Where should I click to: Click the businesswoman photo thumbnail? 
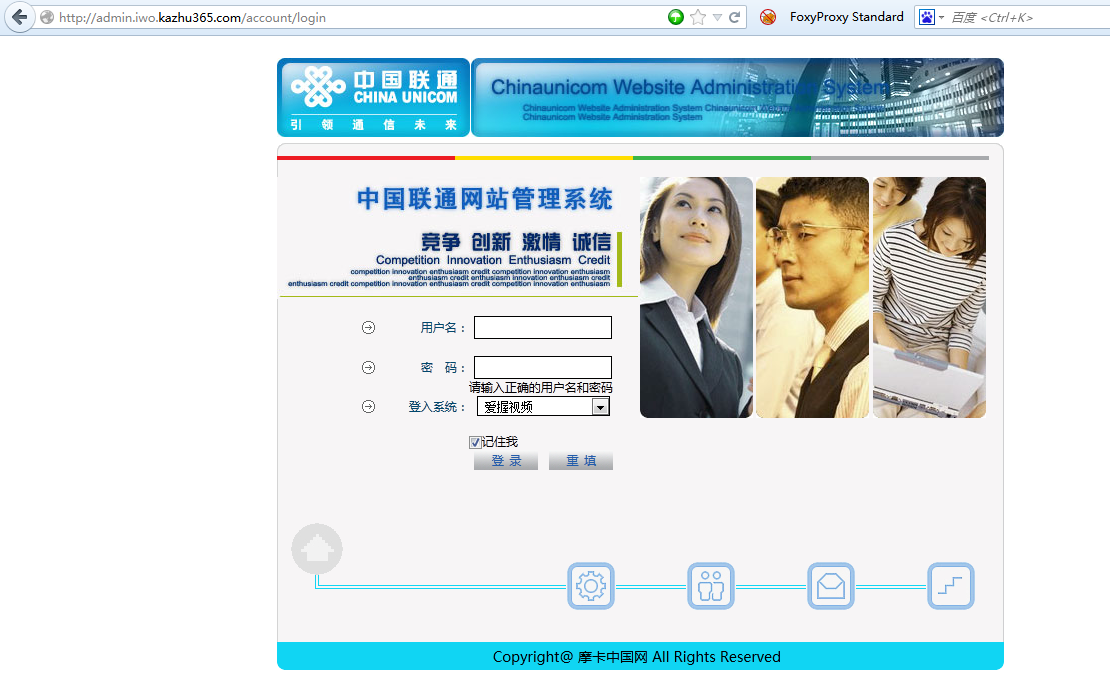697,297
